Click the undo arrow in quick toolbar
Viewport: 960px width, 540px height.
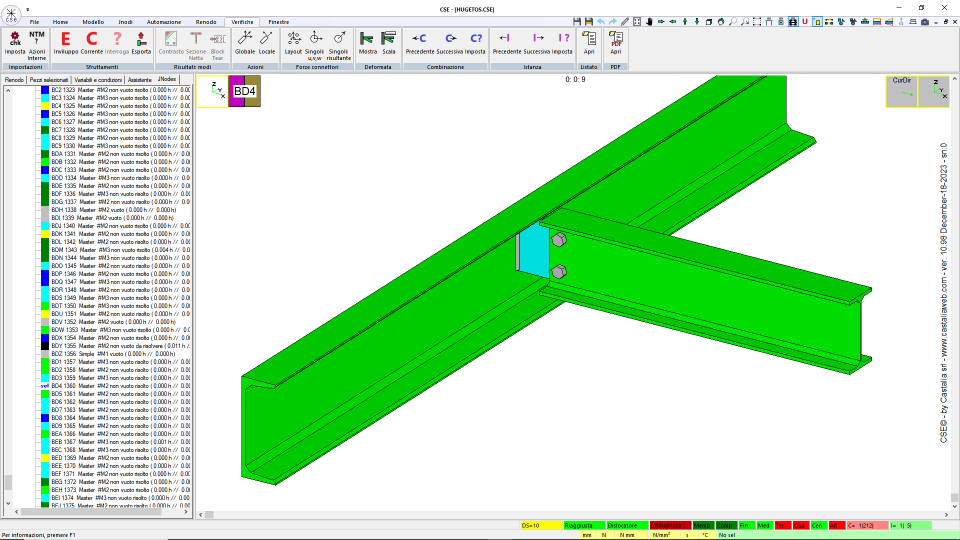[601, 21]
